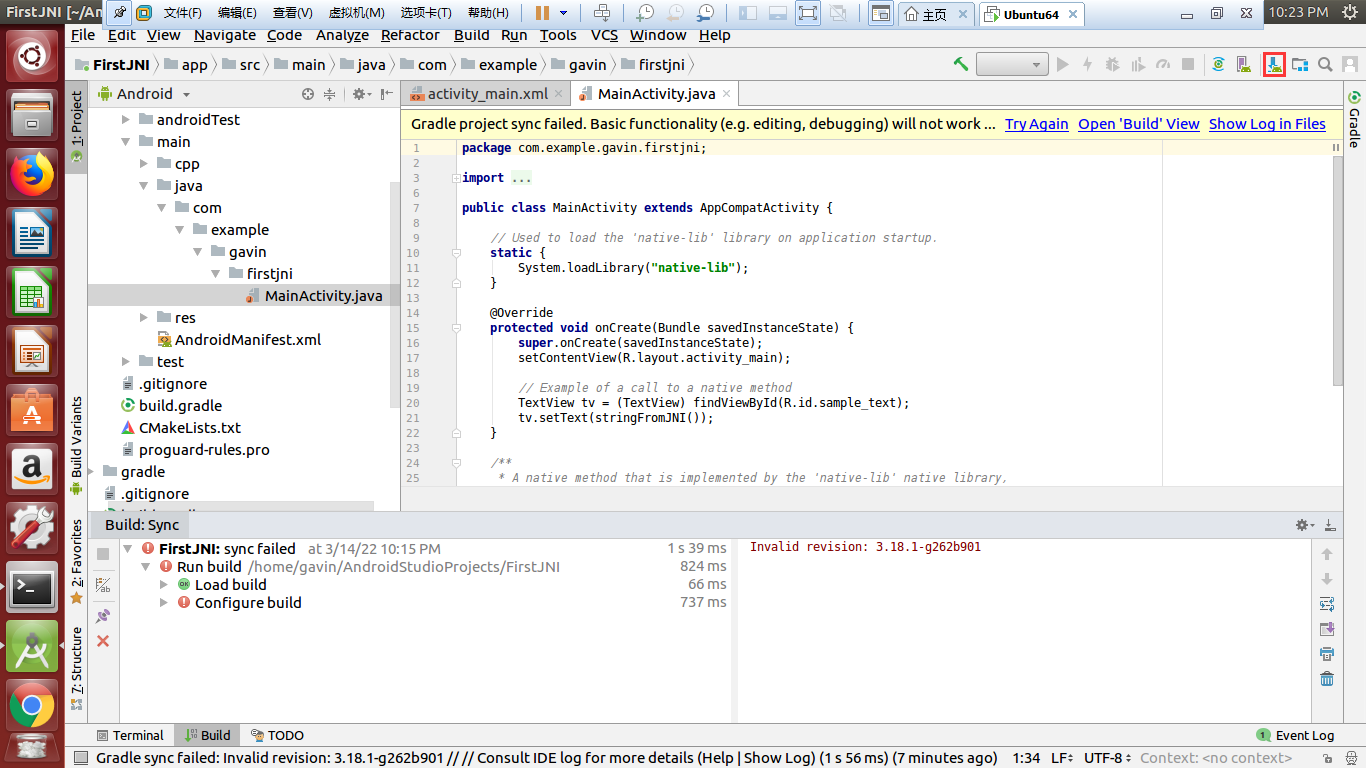Expand the Load build node
Image resolution: width=1366 pixels, height=768 pixels.
[164, 585]
